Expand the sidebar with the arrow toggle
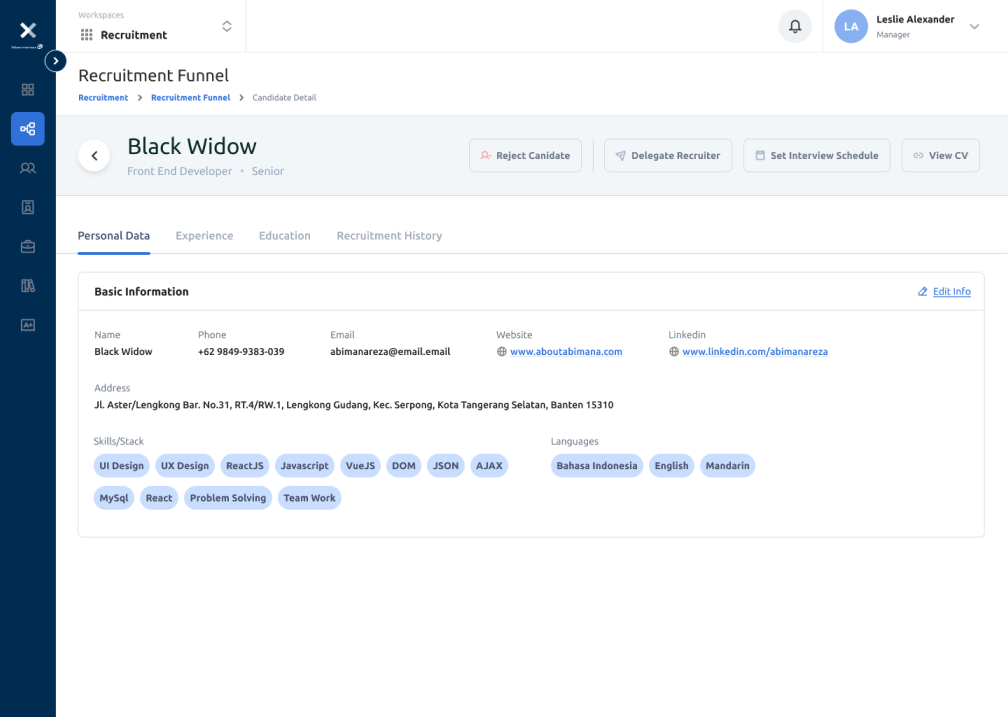The width and height of the screenshot is (1008, 717). (56, 61)
